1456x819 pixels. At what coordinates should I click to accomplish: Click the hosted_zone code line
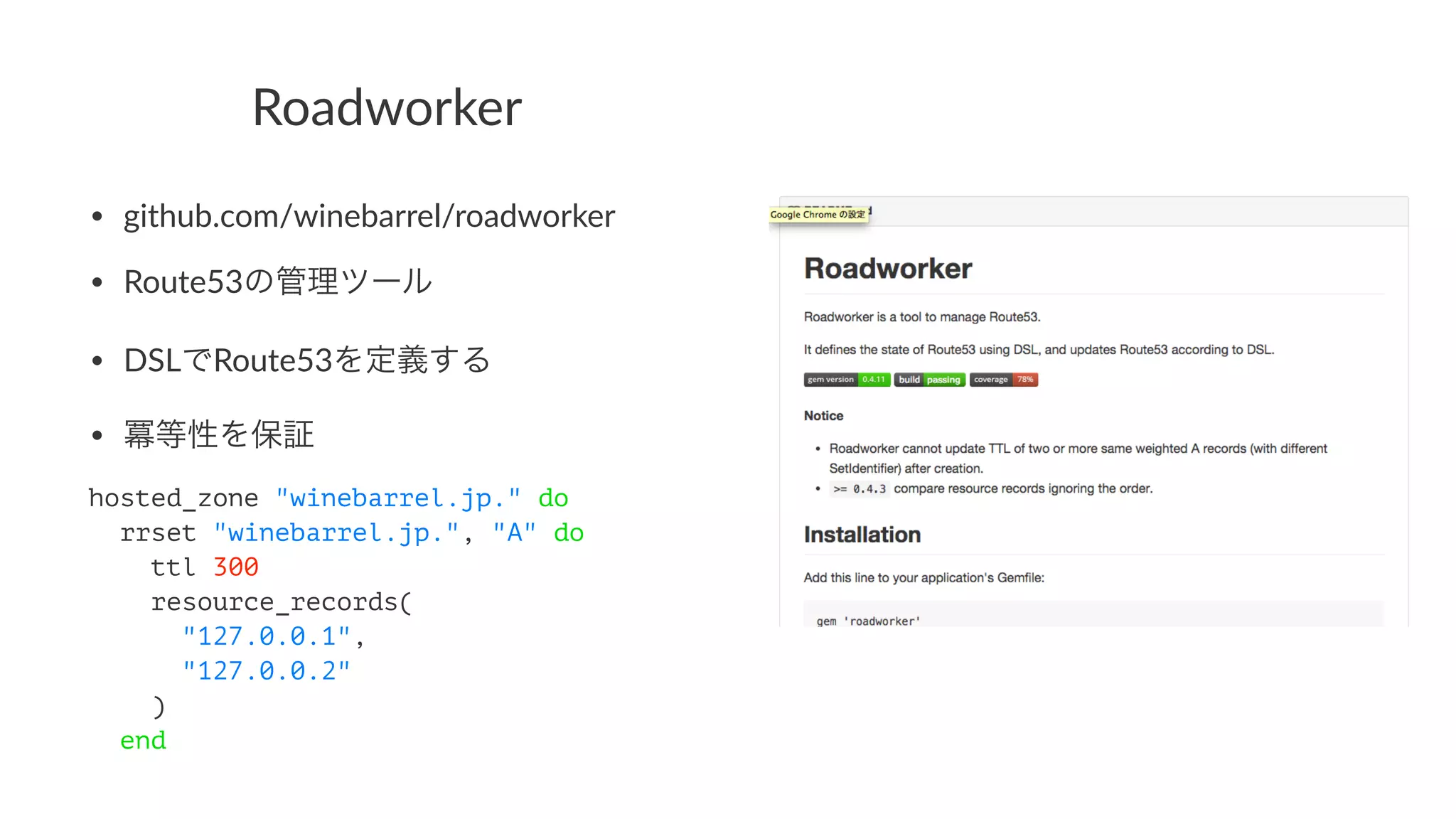(x=328, y=498)
